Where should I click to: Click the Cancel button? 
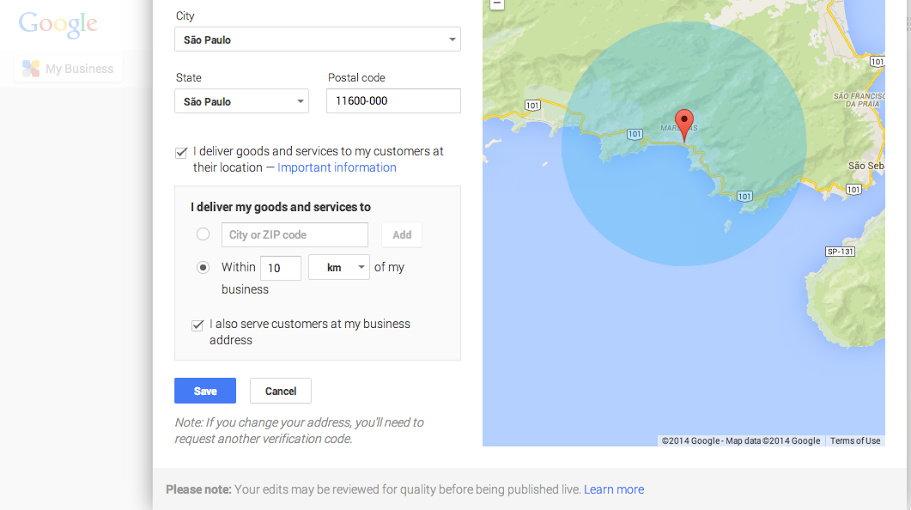pos(281,391)
